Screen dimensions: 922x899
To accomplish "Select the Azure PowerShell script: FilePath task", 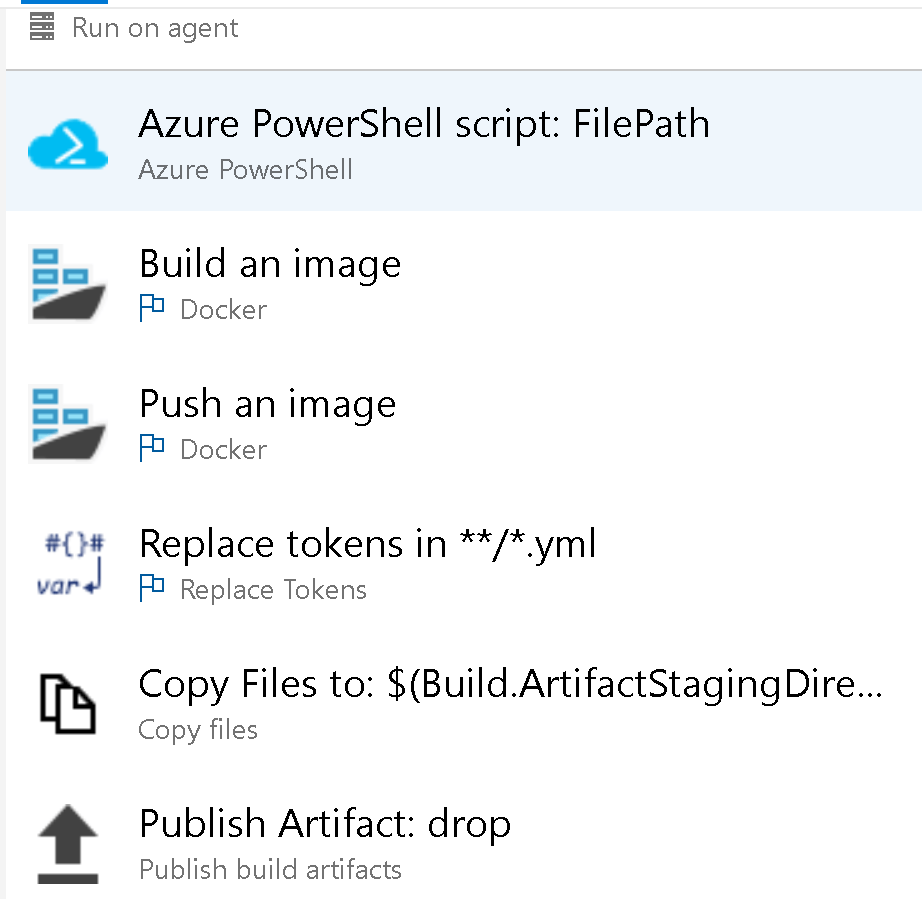I will [424, 124].
